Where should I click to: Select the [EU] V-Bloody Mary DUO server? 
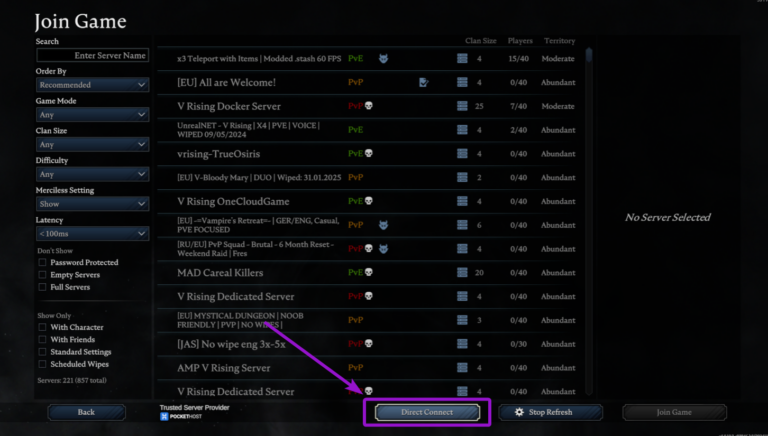tap(369, 177)
